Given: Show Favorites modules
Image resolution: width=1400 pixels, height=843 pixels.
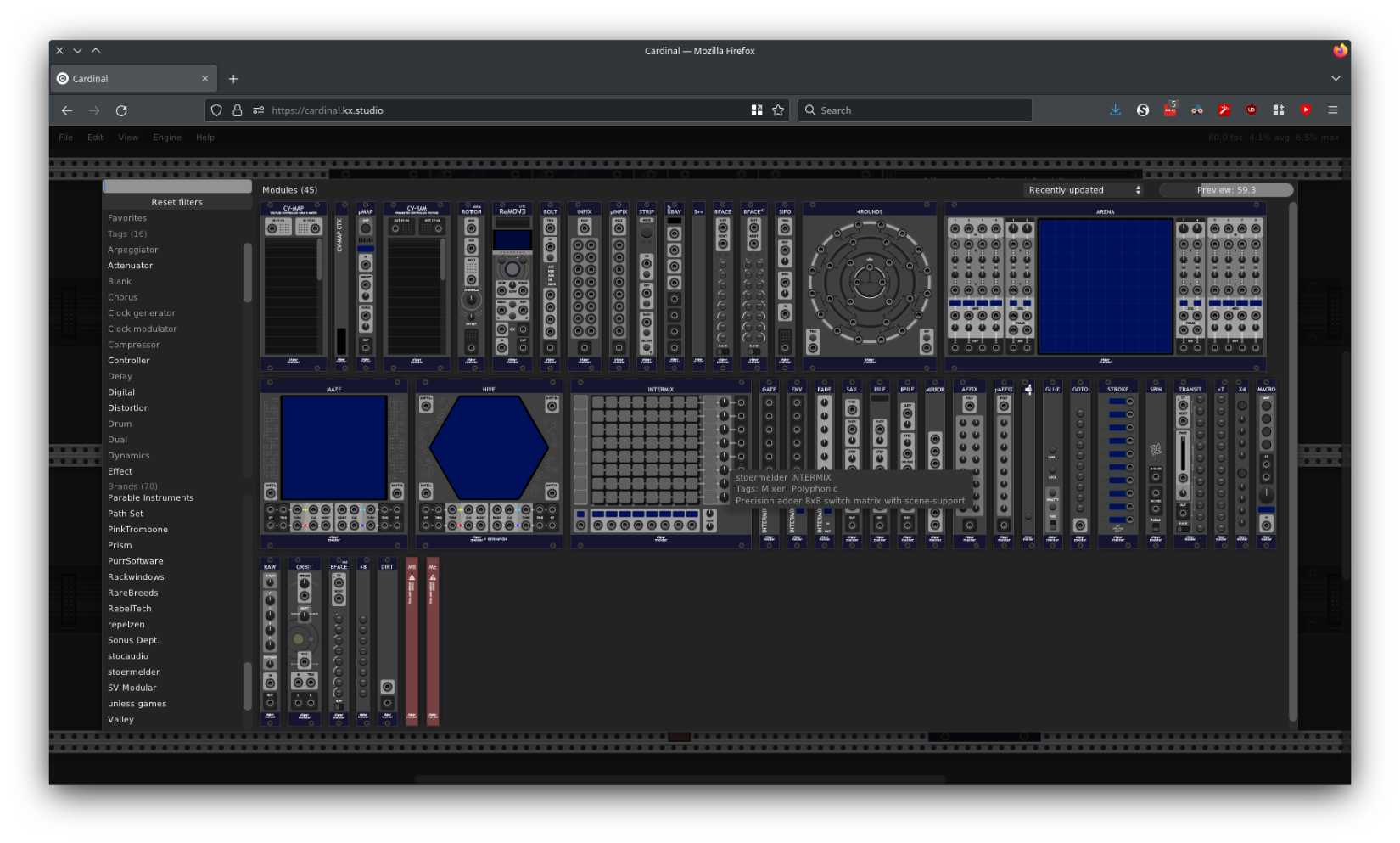Looking at the screenshot, I should [x=127, y=218].
